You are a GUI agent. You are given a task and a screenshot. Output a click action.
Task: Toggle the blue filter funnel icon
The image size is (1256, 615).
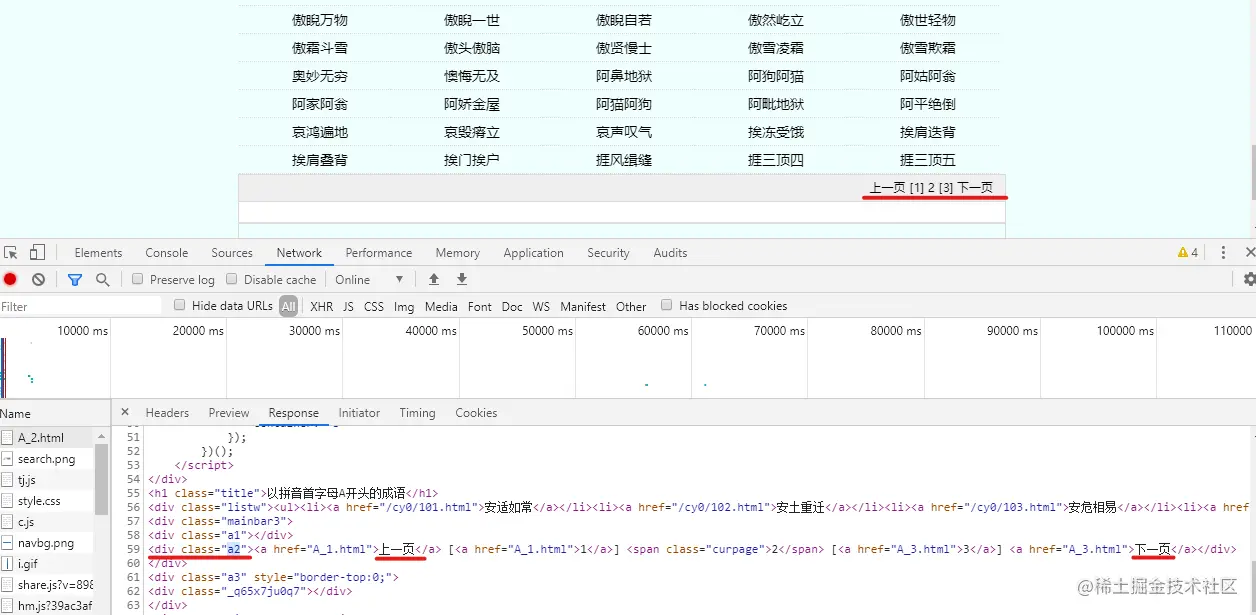pyautogui.click(x=75, y=280)
